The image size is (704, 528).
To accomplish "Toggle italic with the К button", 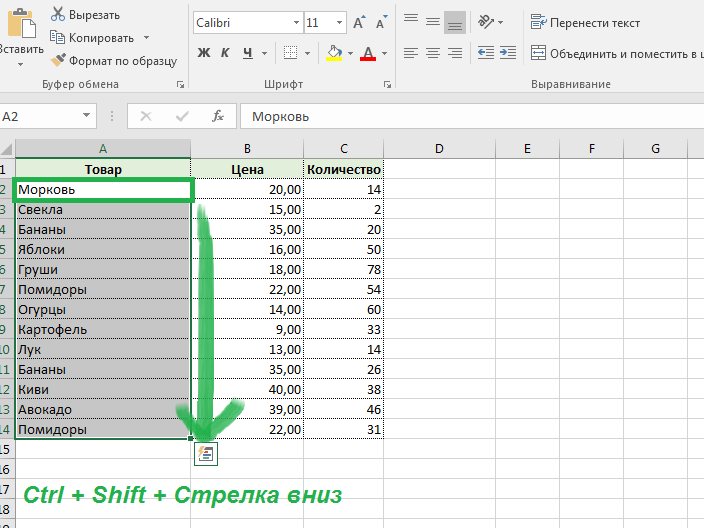I will (x=225, y=53).
